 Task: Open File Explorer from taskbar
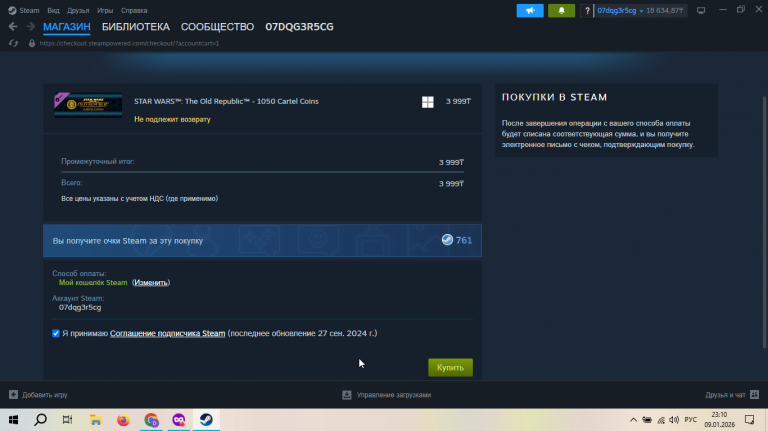(x=96, y=420)
